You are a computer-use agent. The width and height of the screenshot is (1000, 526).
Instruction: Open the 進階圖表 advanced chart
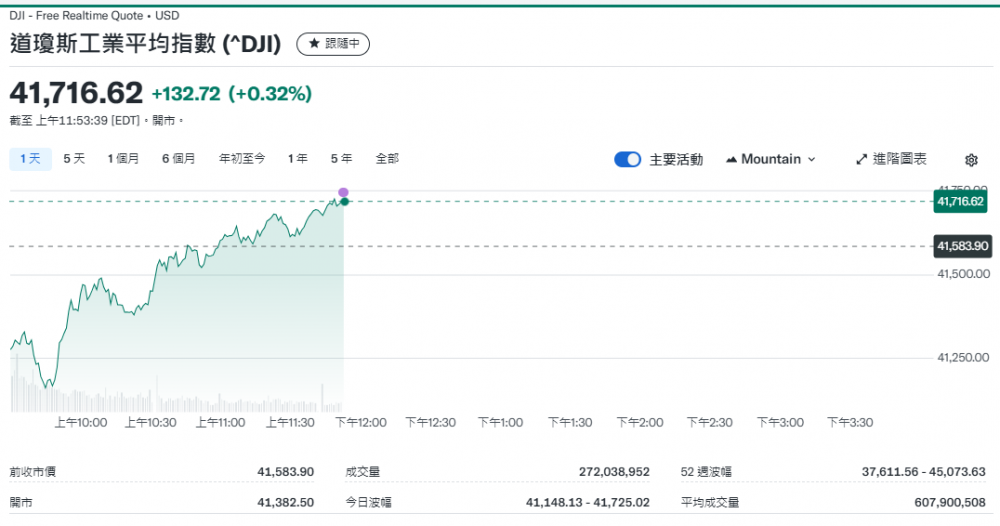(x=891, y=159)
